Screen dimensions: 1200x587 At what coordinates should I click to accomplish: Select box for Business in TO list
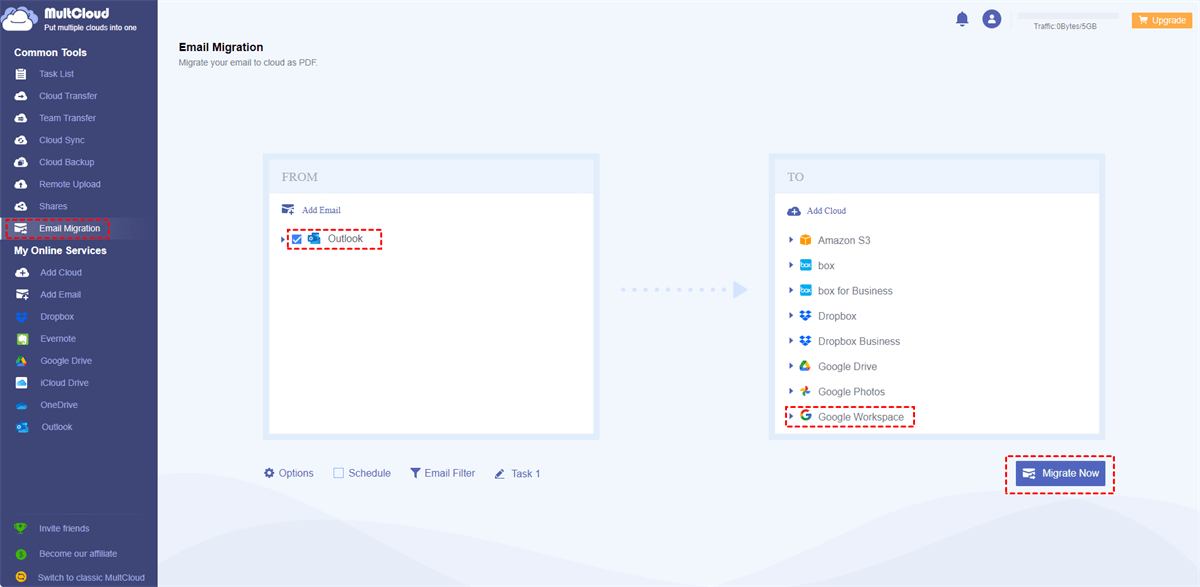tap(855, 291)
